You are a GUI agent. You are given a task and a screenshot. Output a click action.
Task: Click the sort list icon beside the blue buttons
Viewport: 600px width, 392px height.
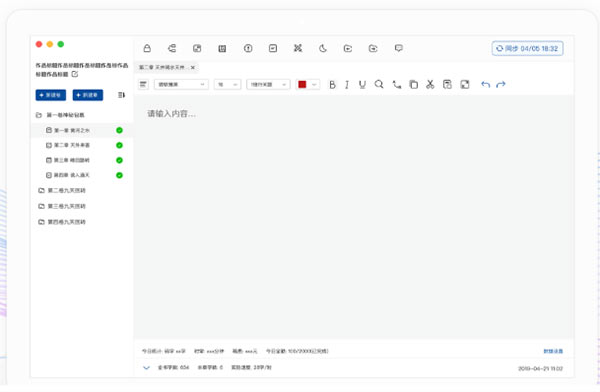click(121, 95)
